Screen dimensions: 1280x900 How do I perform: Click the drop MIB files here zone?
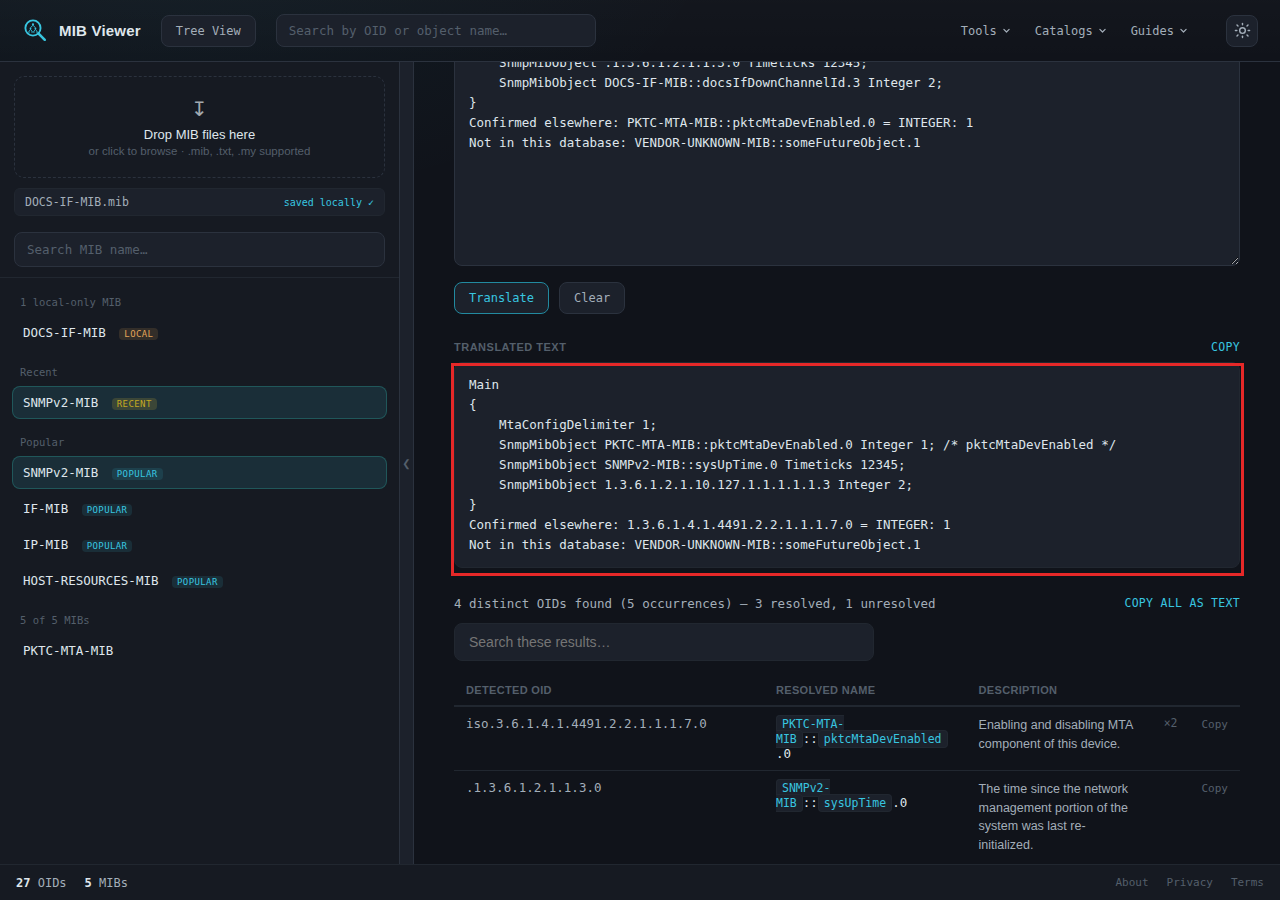click(x=199, y=128)
